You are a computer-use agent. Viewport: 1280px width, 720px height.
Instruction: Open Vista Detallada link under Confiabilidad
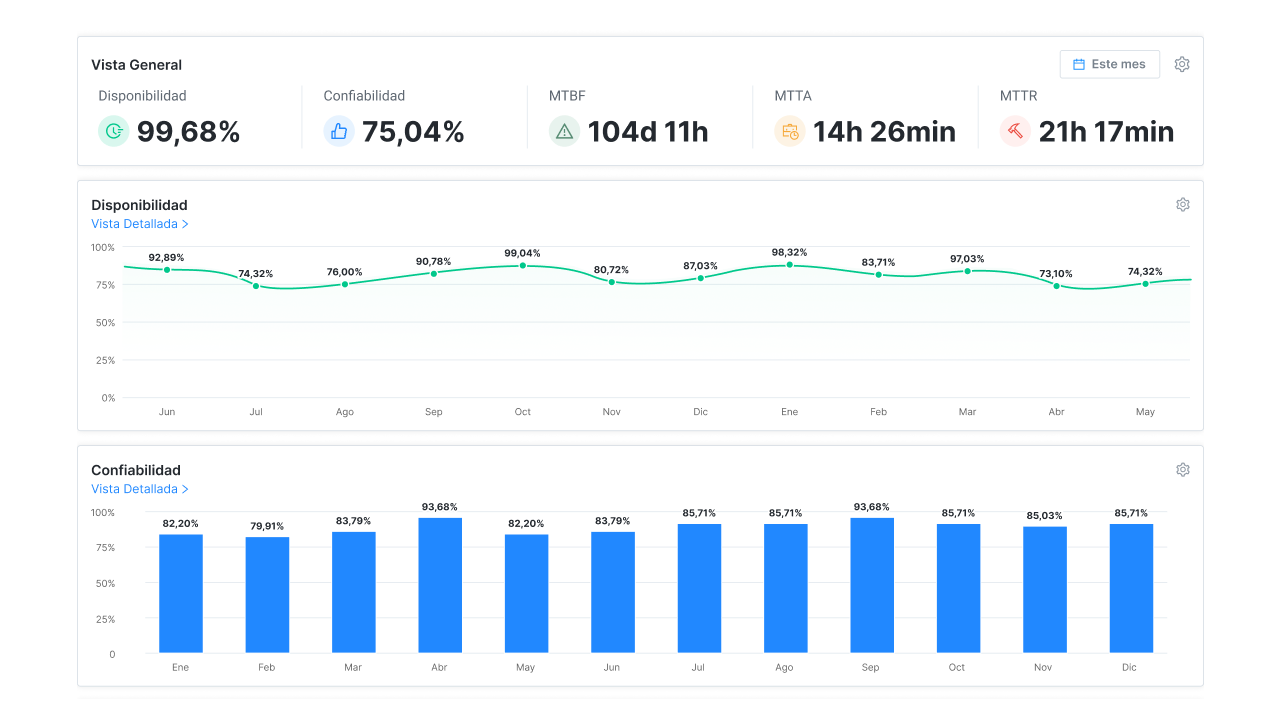pyautogui.click(x=140, y=489)
